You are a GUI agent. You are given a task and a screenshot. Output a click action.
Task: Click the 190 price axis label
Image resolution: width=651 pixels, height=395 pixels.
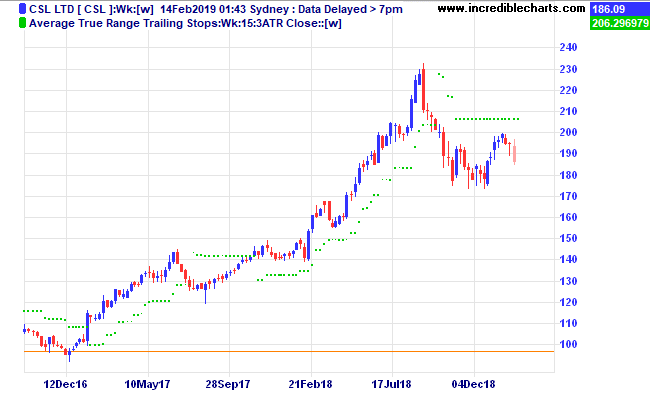(568, 153)
